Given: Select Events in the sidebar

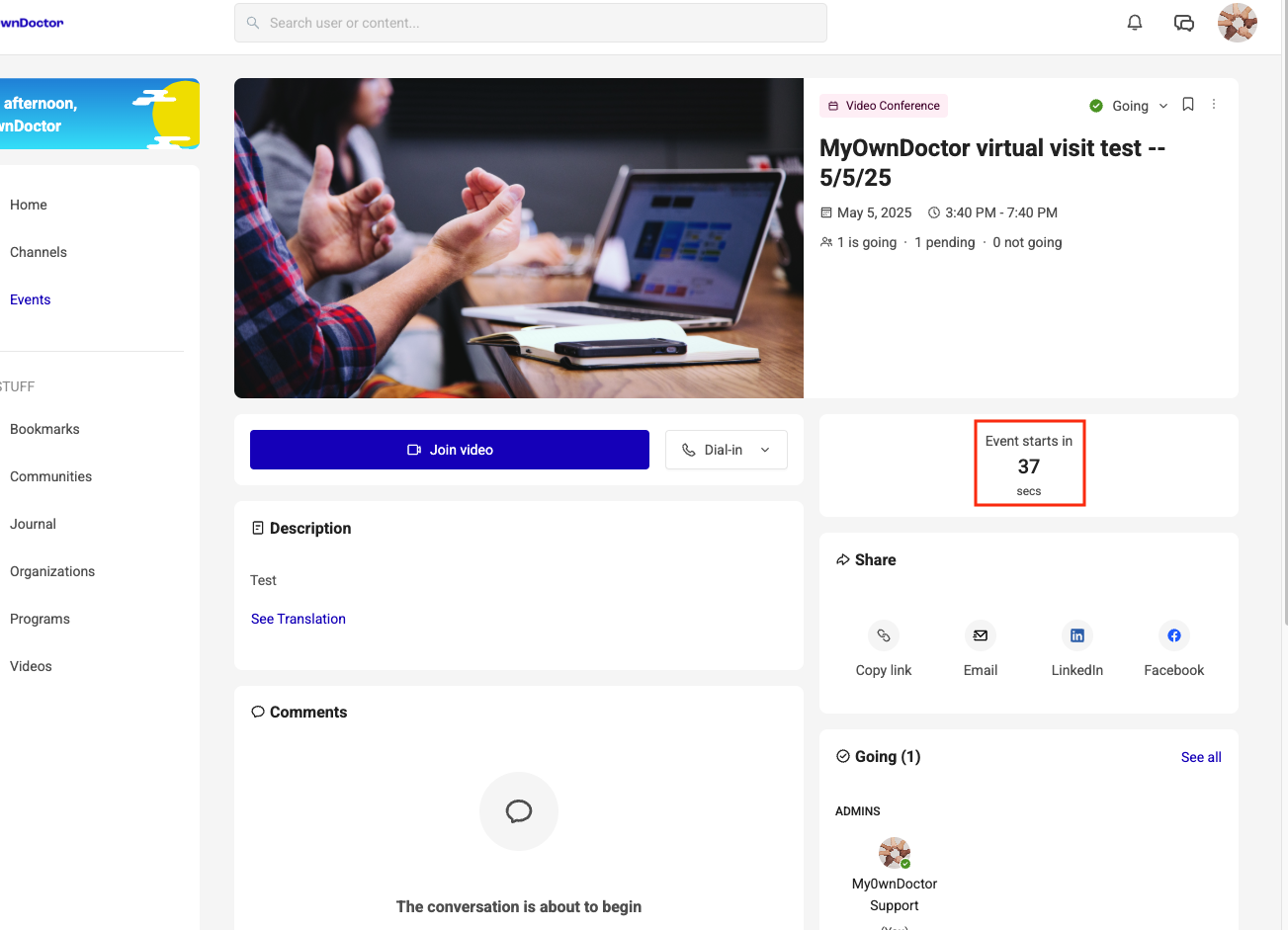Looking at the screenshot, I should pyautogui.click(x=31, y=299).
